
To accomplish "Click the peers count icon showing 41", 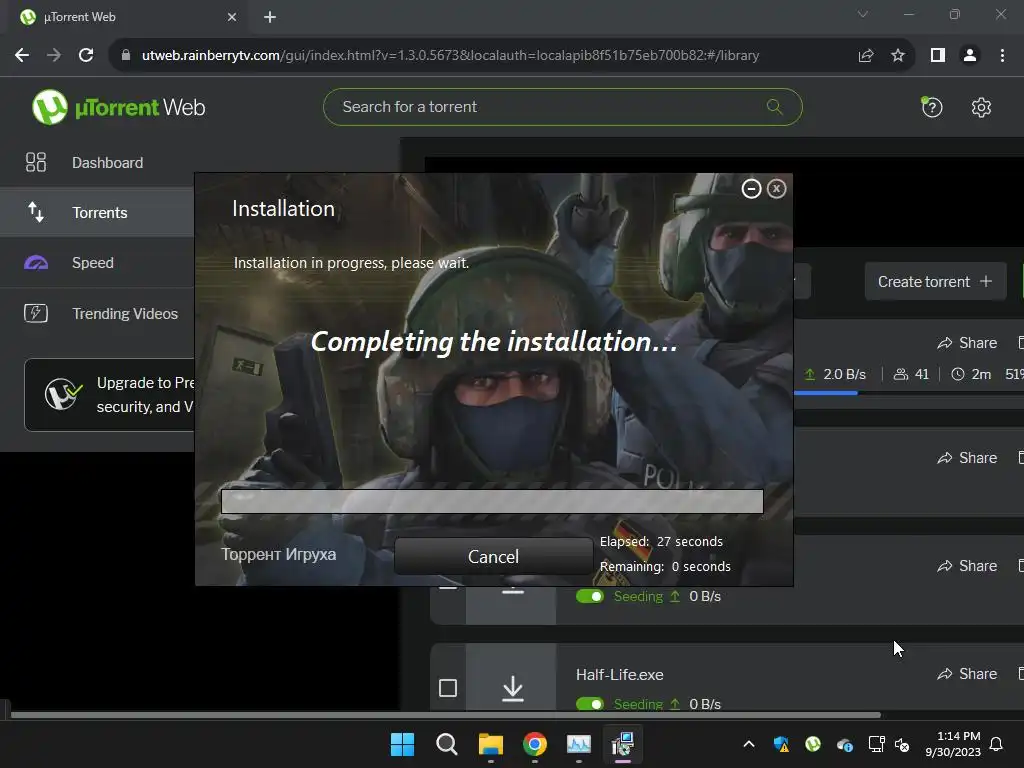I will click(901, 374).
